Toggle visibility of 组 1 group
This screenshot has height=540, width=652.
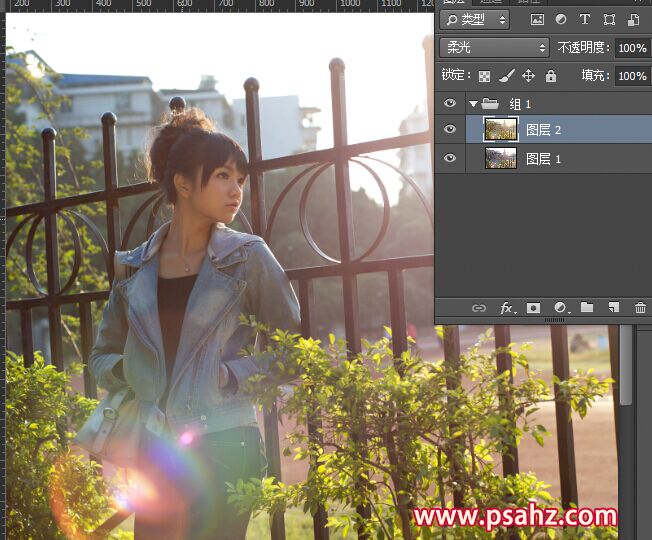click(x=450, y=103)
